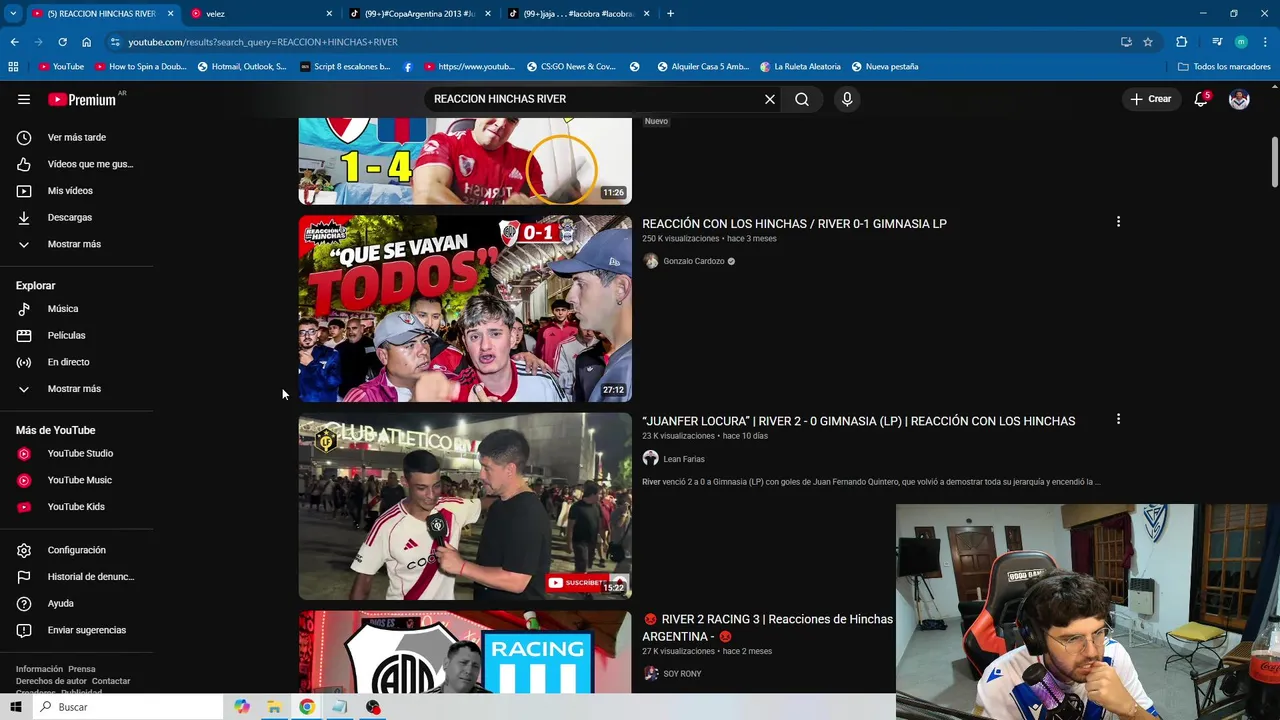Image resolution: width=1280 pixels, height=720 pixels.
Task: Open Ayuda help page
Action: [76, 604]
